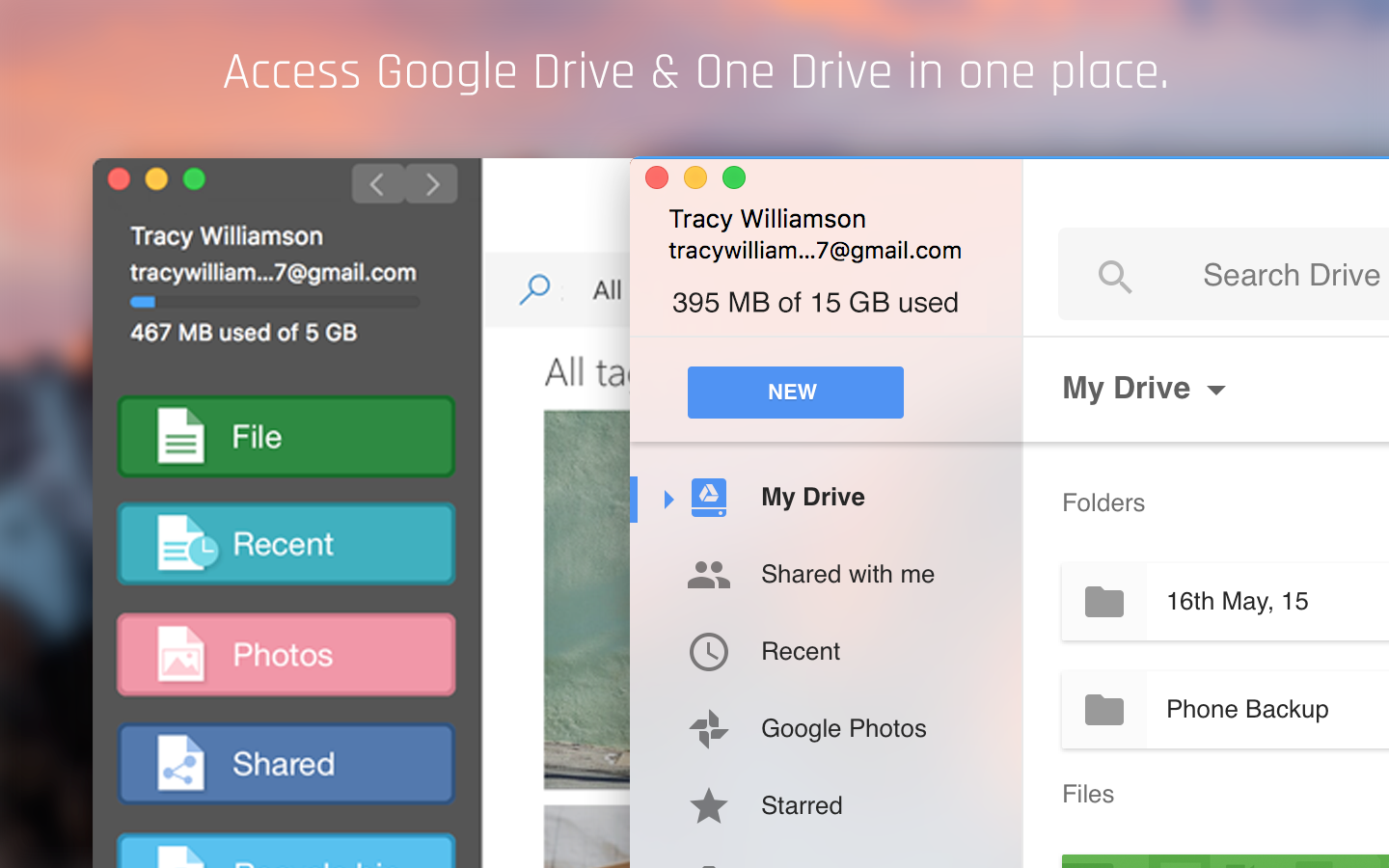The width and height of the screenshot is (1389, 868).
Task: Click folder icon beside 16th May, 15
Action: (1104, 602)
